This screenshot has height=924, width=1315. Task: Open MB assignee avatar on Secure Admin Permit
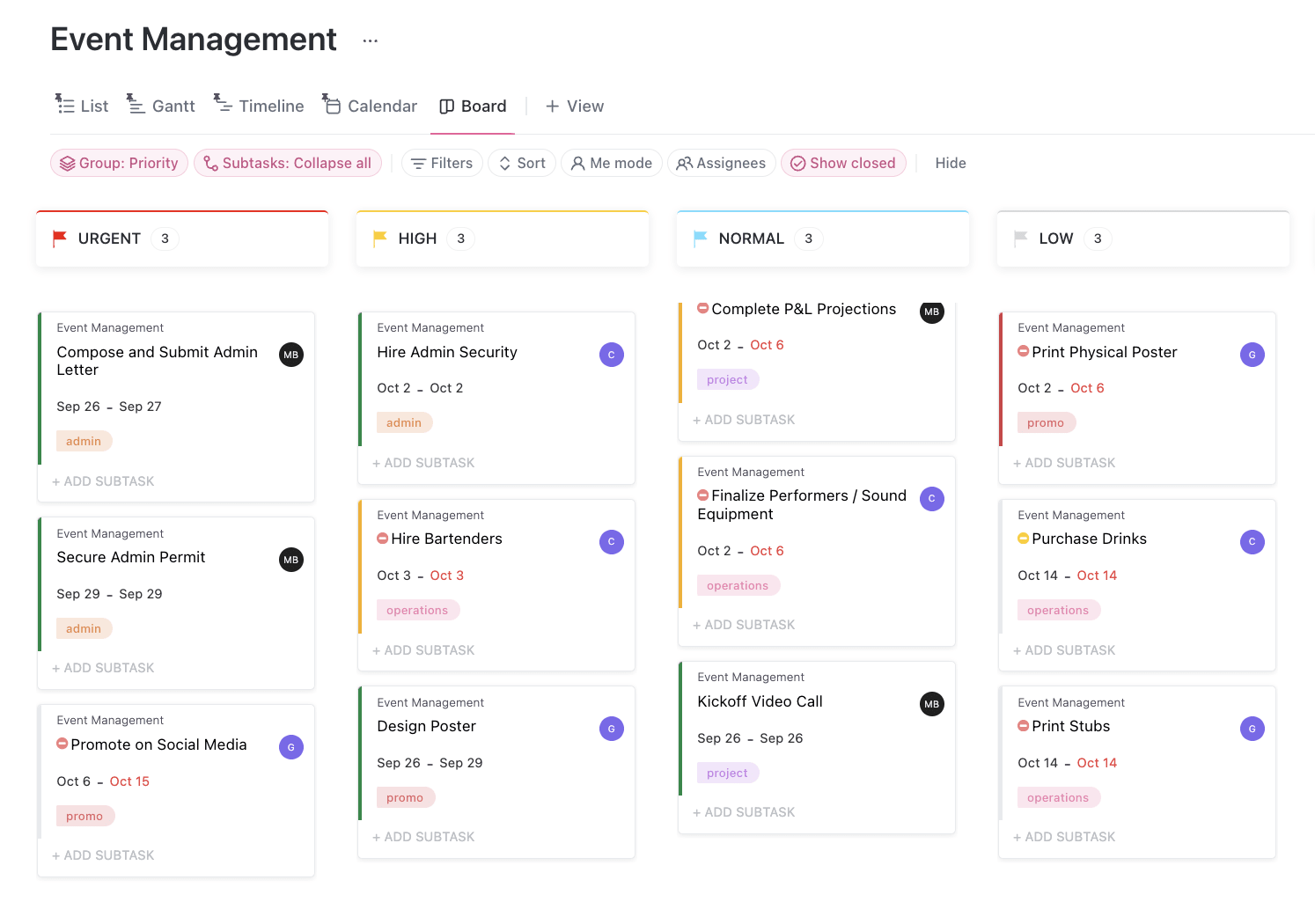click(x=291, y=560)
